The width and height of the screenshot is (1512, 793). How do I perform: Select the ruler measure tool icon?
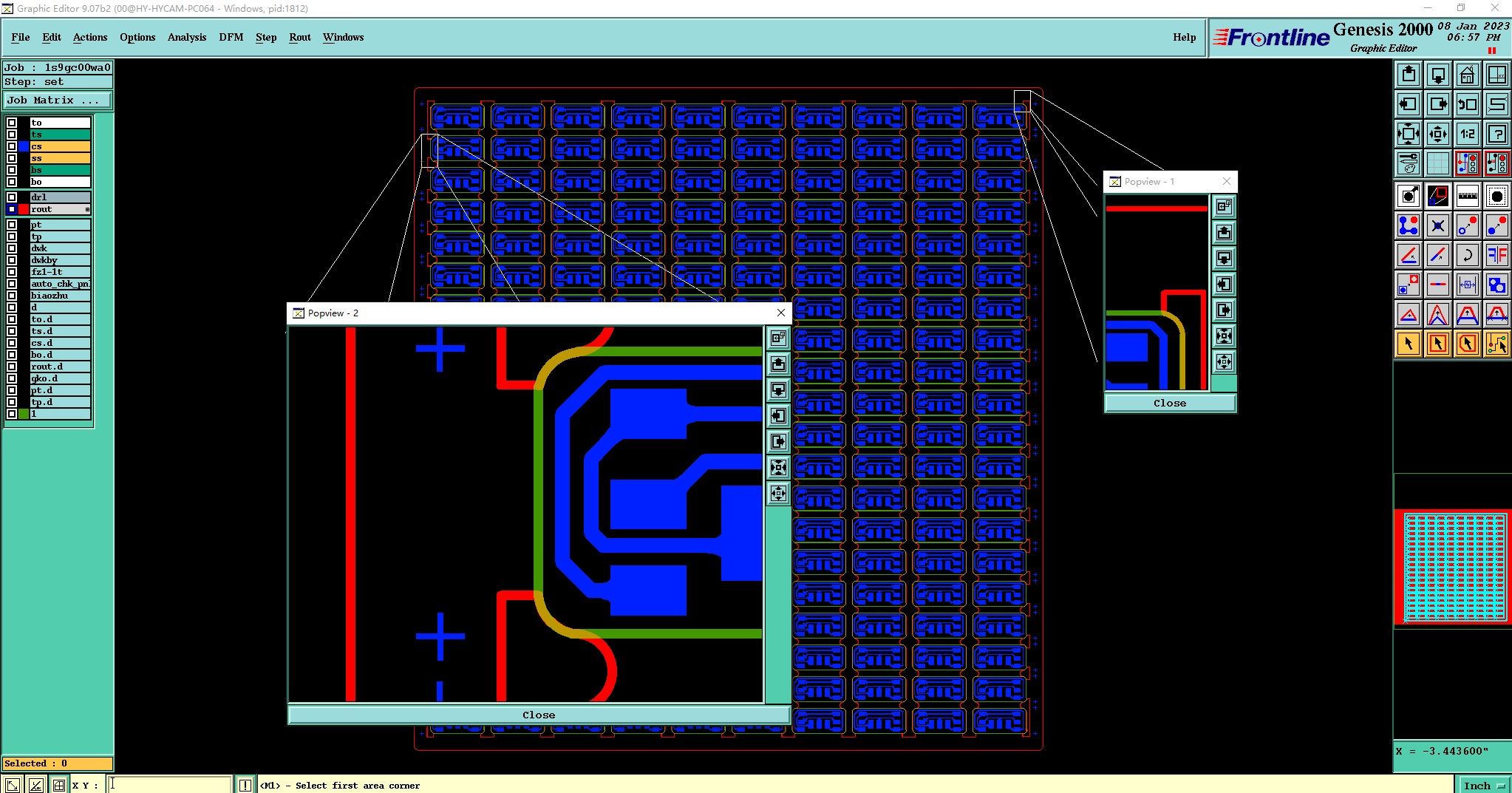coord(1468,196)
